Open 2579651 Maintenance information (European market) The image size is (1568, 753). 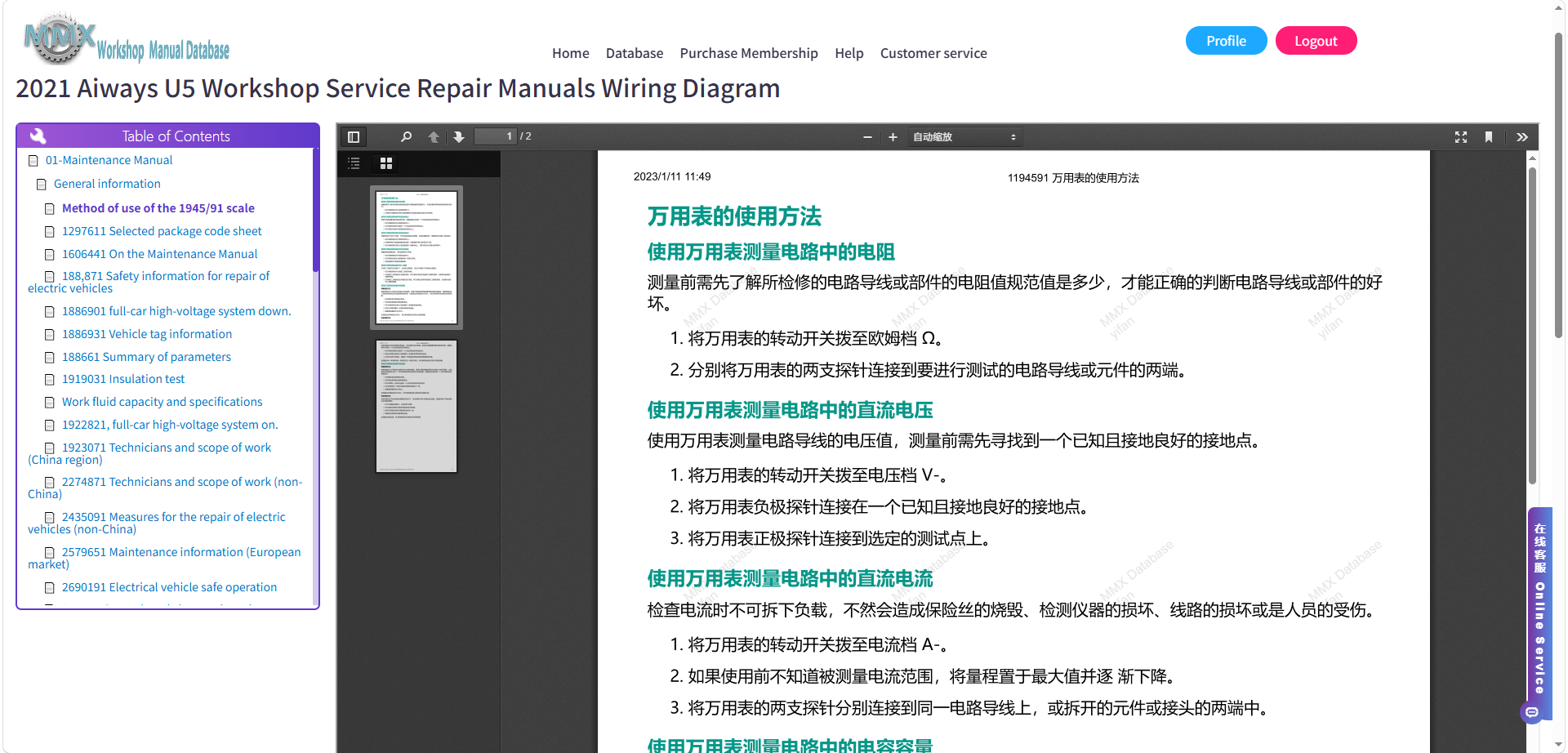click(164, 559)
